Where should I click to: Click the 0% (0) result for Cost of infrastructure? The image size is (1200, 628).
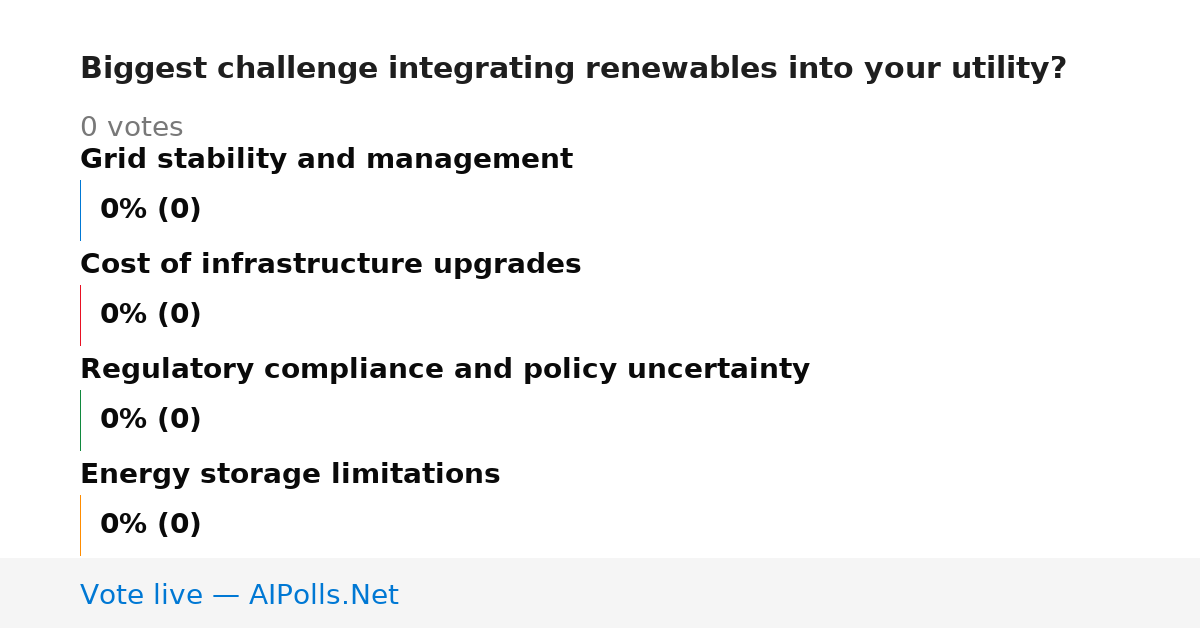150,315
